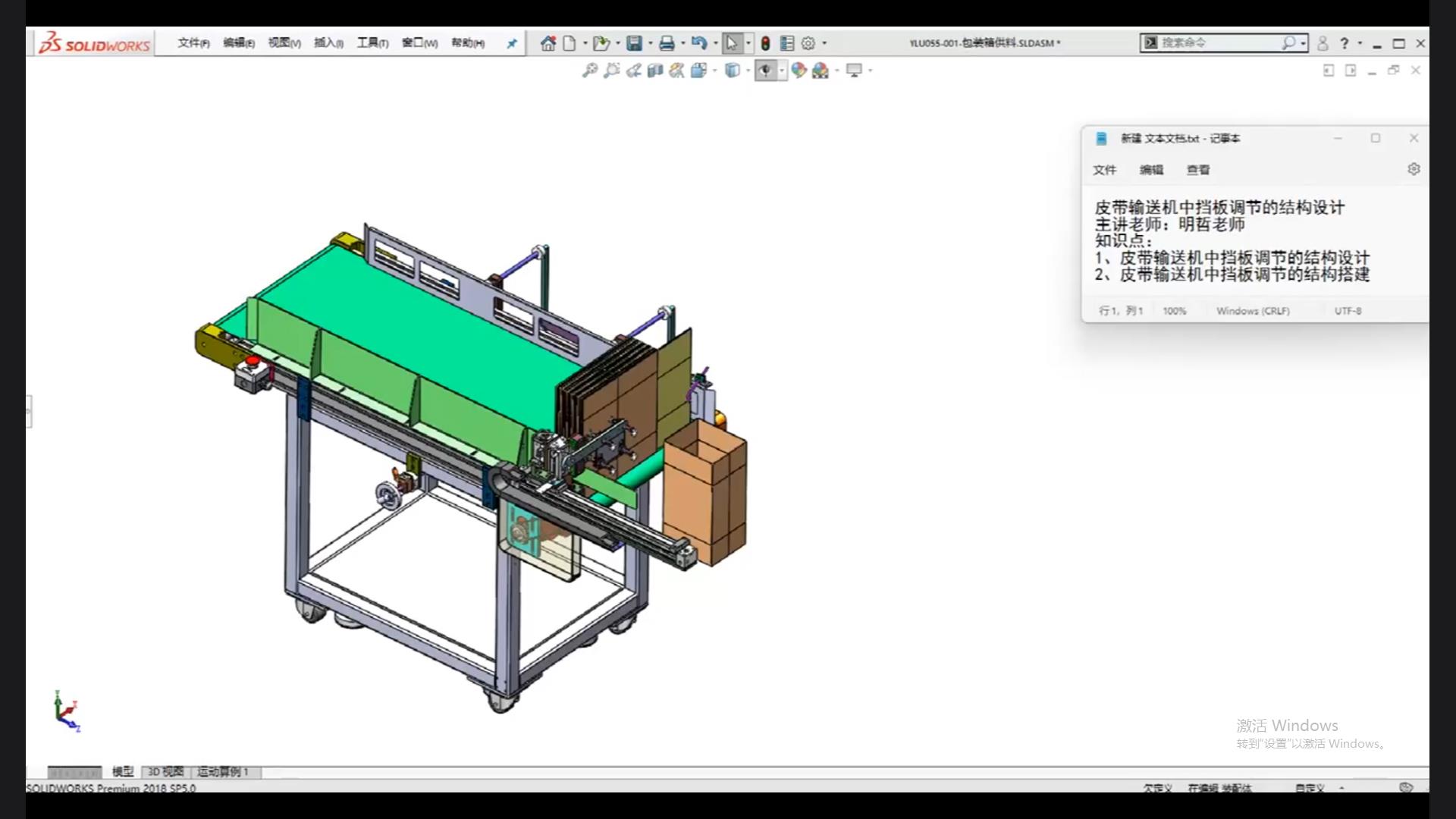Click the Previous View icon
Image resolution: width=1456 pixels, height=819 pixels.
(x=633, y=71)
